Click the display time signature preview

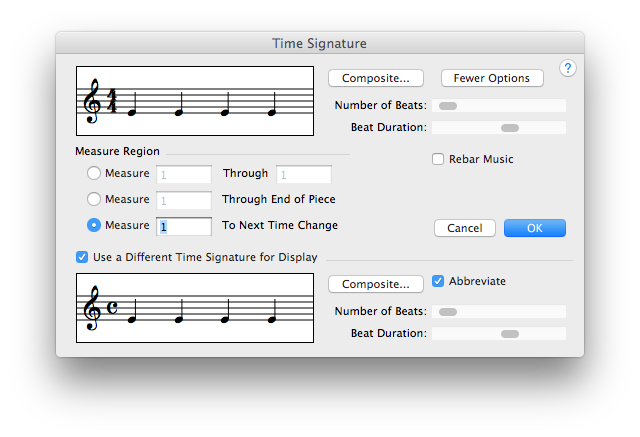click(x=196, y=307)
